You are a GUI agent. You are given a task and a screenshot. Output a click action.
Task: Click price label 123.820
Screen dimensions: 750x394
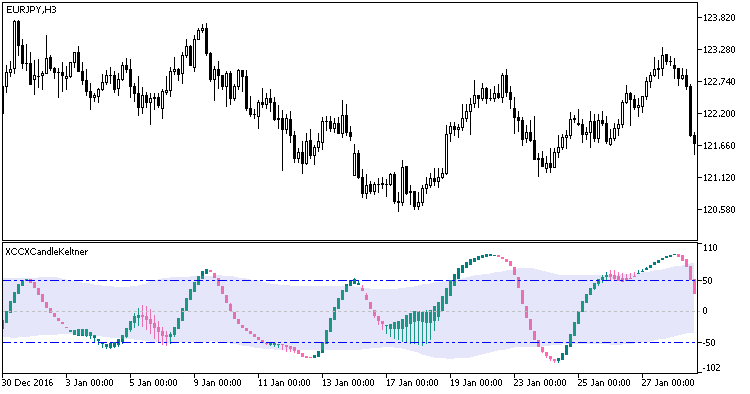[x=719, y=18]
